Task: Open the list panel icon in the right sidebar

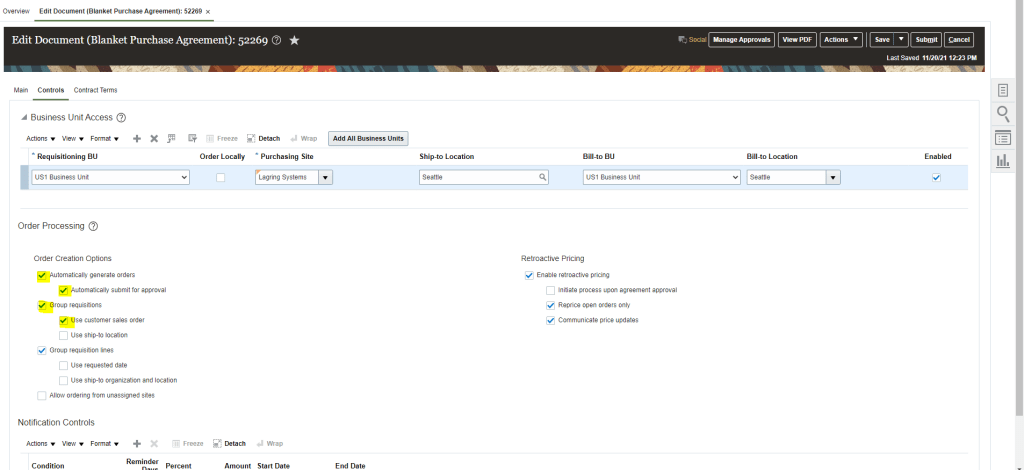Action: click(x=1003, y=137)
